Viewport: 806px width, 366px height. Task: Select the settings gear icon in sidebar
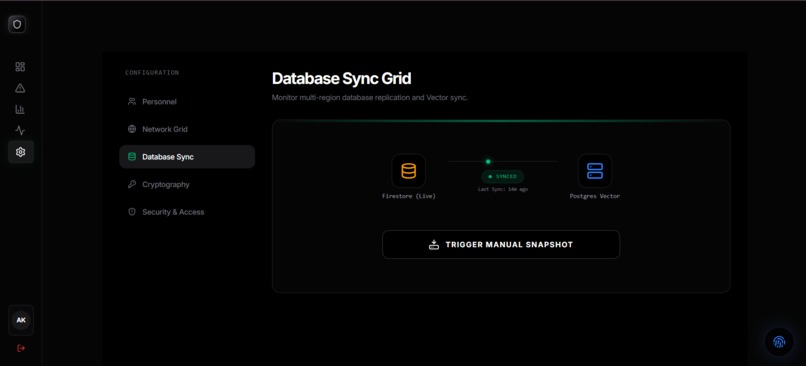tap(21, 152)
